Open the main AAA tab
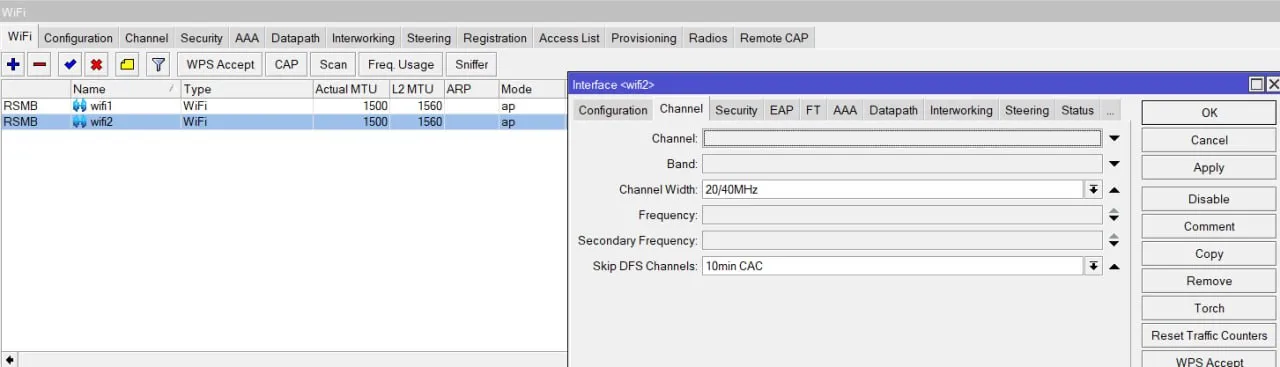This screenshot has width=1280, height=367. pos(246,38)
